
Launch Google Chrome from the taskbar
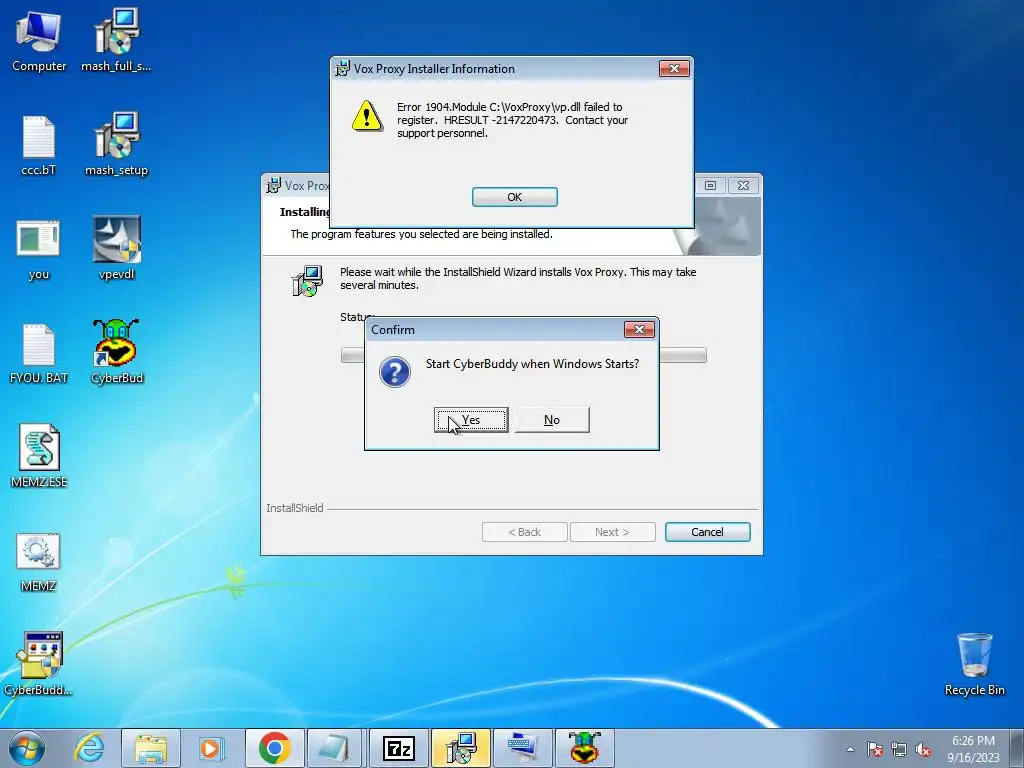[274, 748]
